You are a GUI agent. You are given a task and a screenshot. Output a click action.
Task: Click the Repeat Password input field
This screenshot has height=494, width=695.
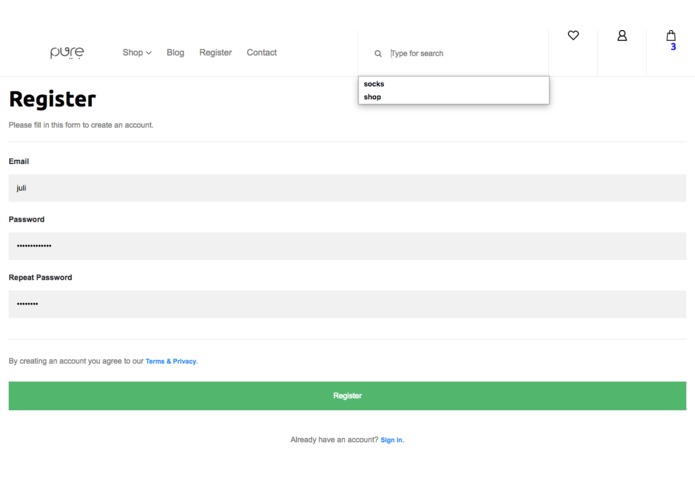click(x=347, y=304)
